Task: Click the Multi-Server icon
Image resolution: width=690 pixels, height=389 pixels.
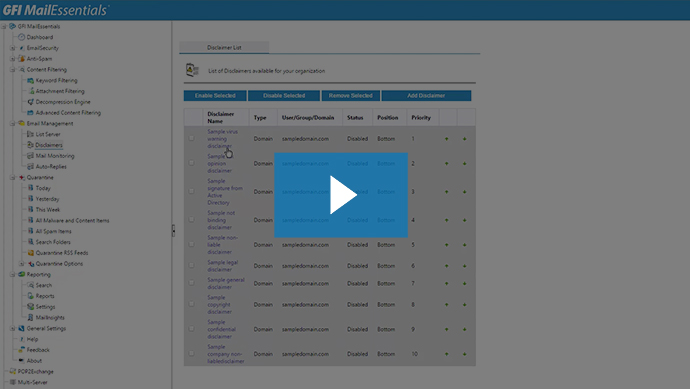Action: point(12,382)
